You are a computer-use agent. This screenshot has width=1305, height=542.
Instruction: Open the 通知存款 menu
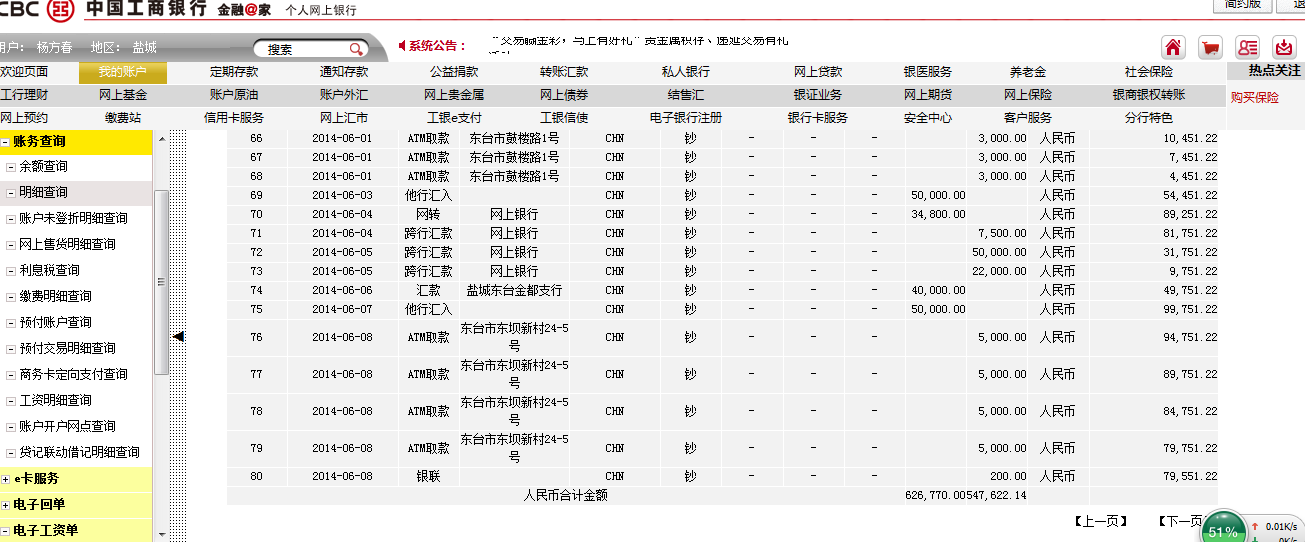coord(344,72)
